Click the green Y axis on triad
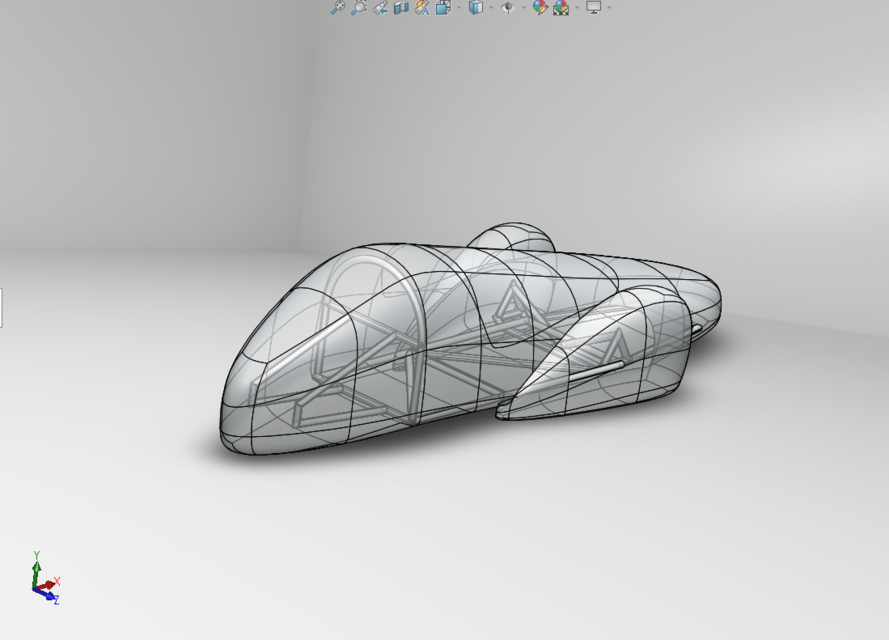The width and height of the screenshot is (889, 640). tap(36, 571)
